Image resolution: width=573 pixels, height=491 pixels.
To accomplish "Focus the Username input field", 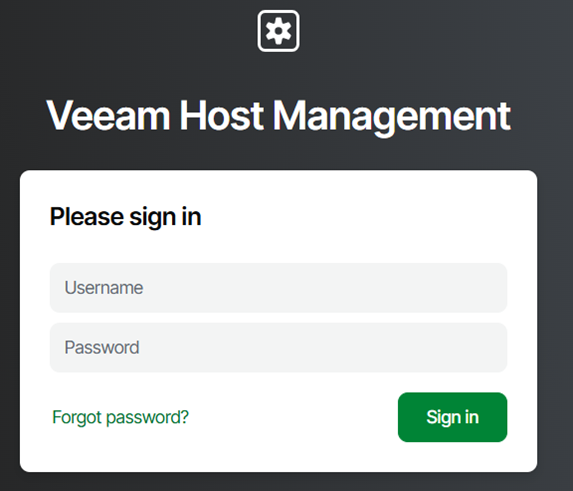I will pyautogui.click(x=278, y=288).
